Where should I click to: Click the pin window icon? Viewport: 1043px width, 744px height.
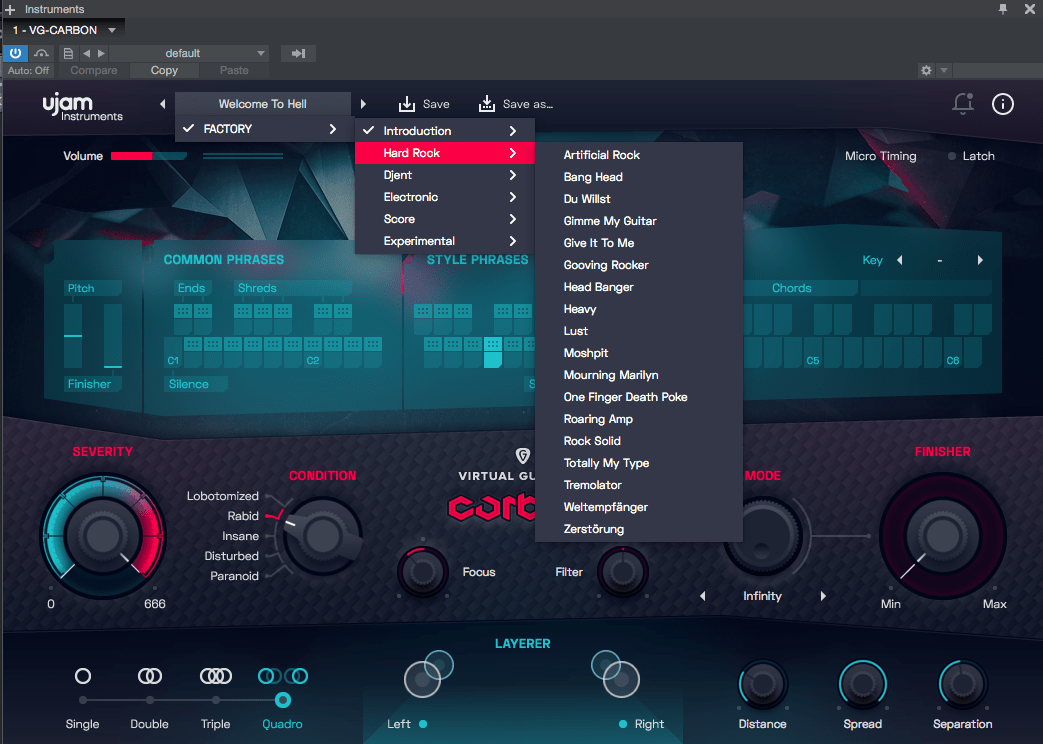[x=1002, y=9]
